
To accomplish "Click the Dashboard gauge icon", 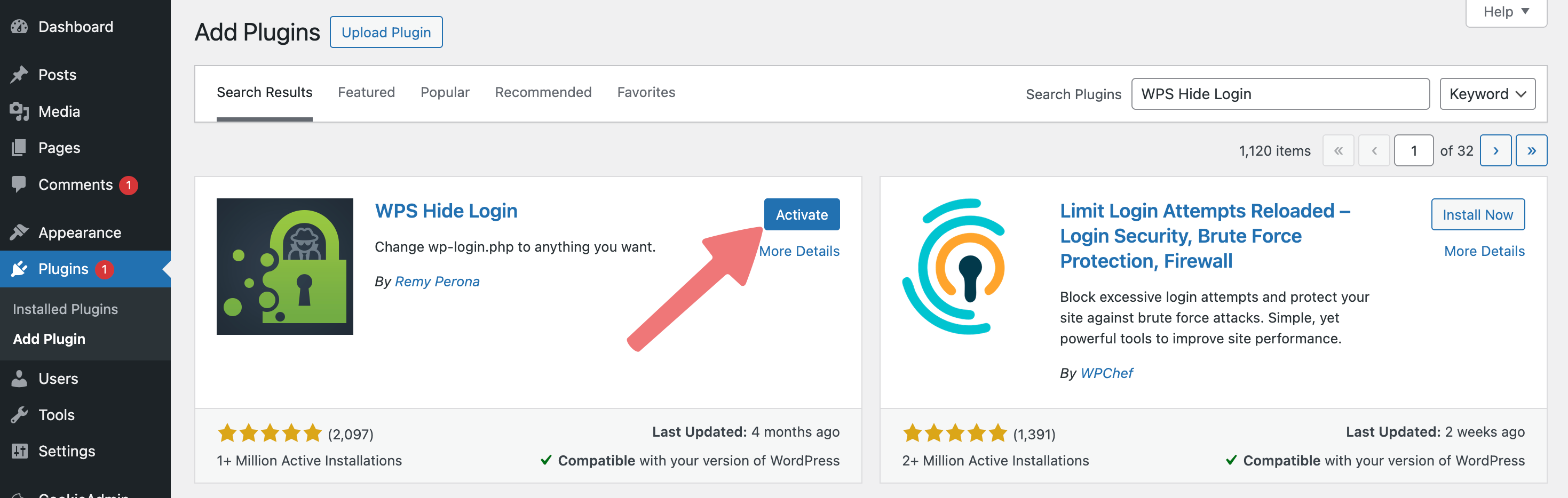I will click(x=19, y=27).
